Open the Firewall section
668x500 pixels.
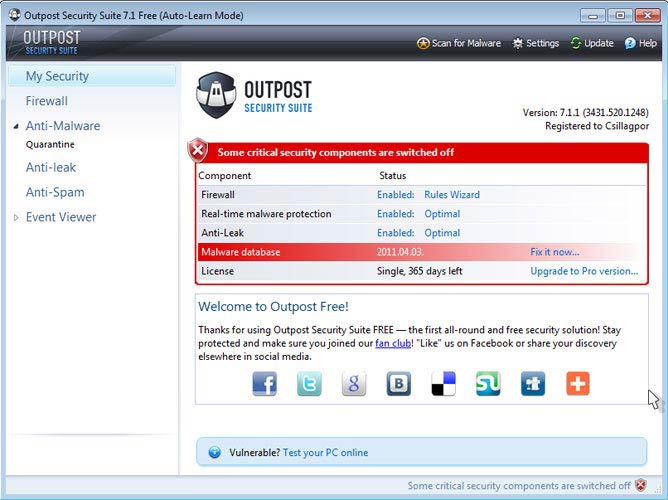pos(46,101)
